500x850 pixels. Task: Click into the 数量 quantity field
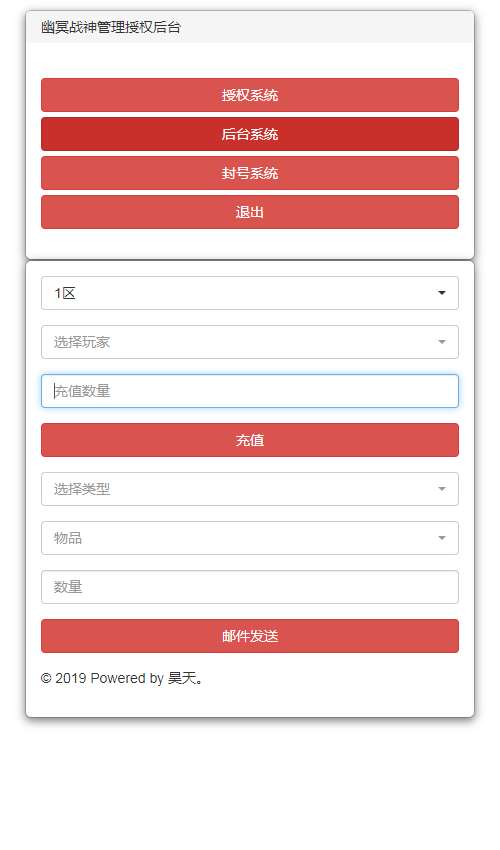pos(249,587)
